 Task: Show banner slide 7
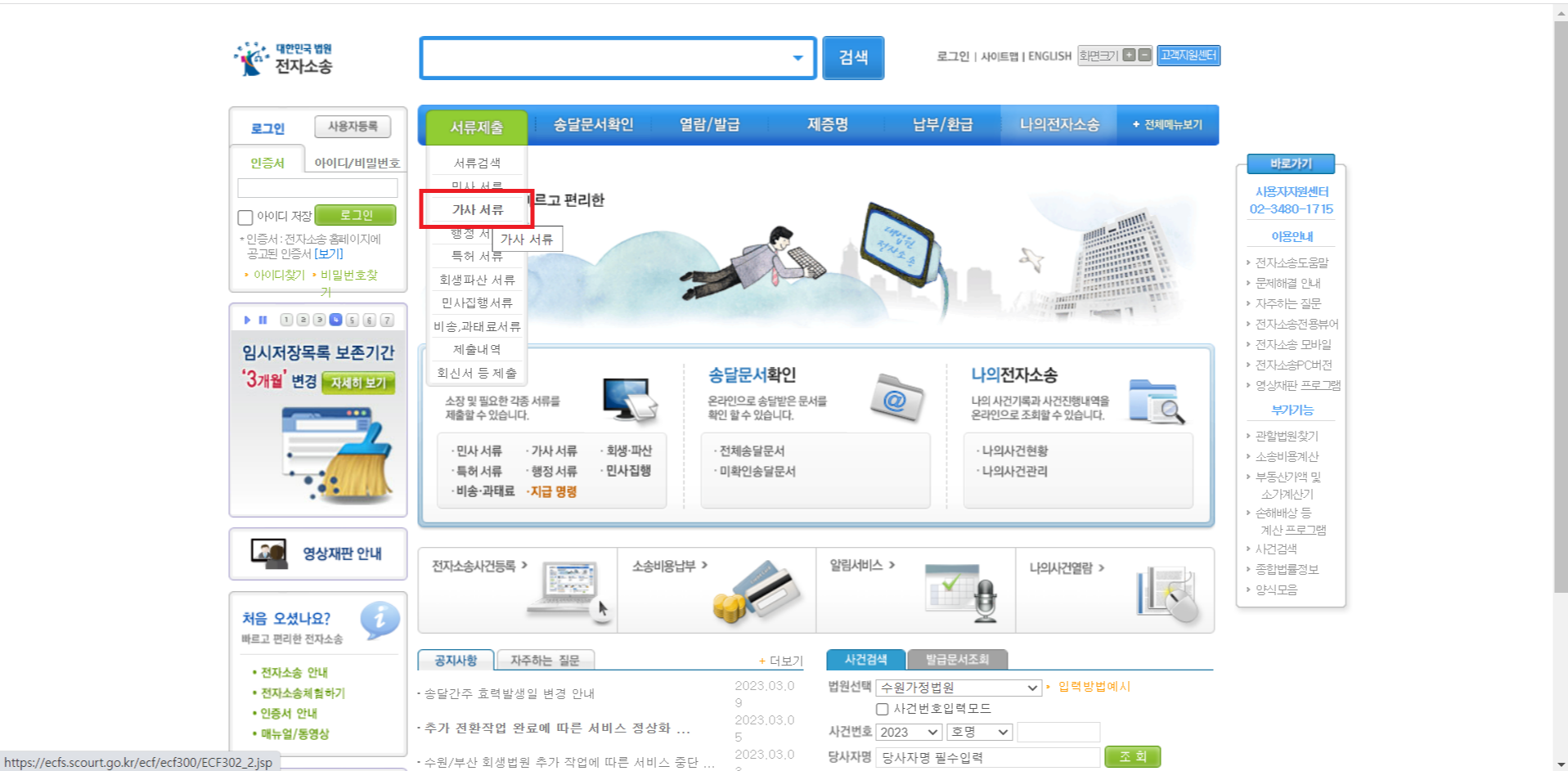tap(387, 321)
